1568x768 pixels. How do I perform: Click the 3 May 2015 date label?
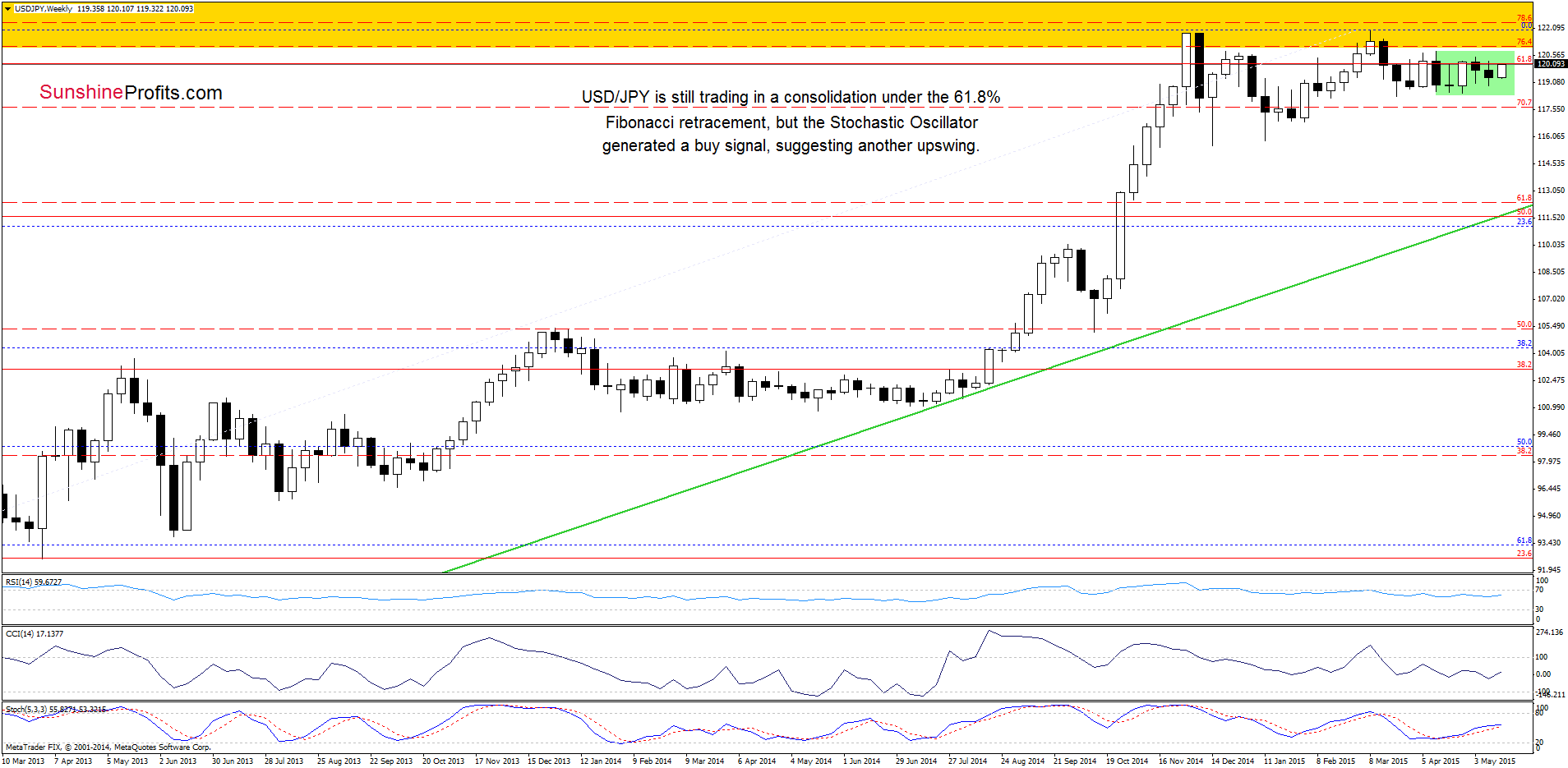click(x=1495, y=761)
